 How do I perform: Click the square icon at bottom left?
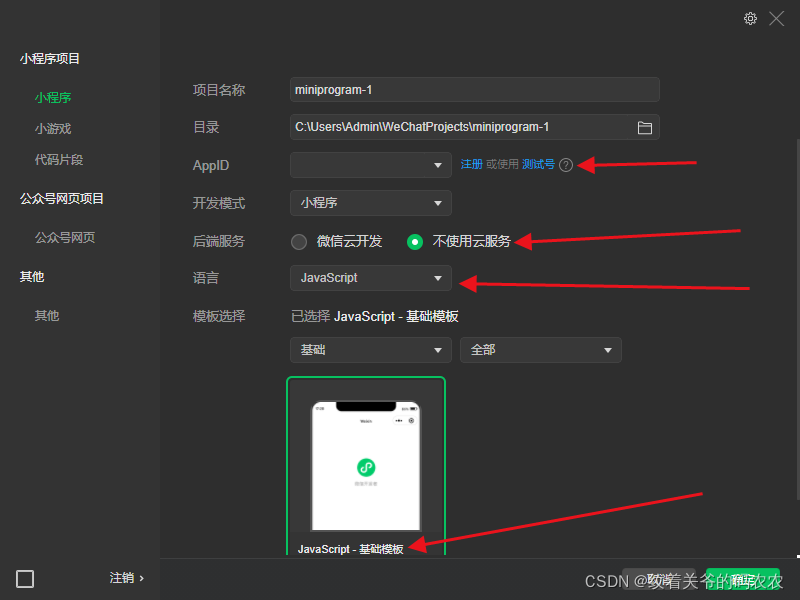[x=25, y=579]
